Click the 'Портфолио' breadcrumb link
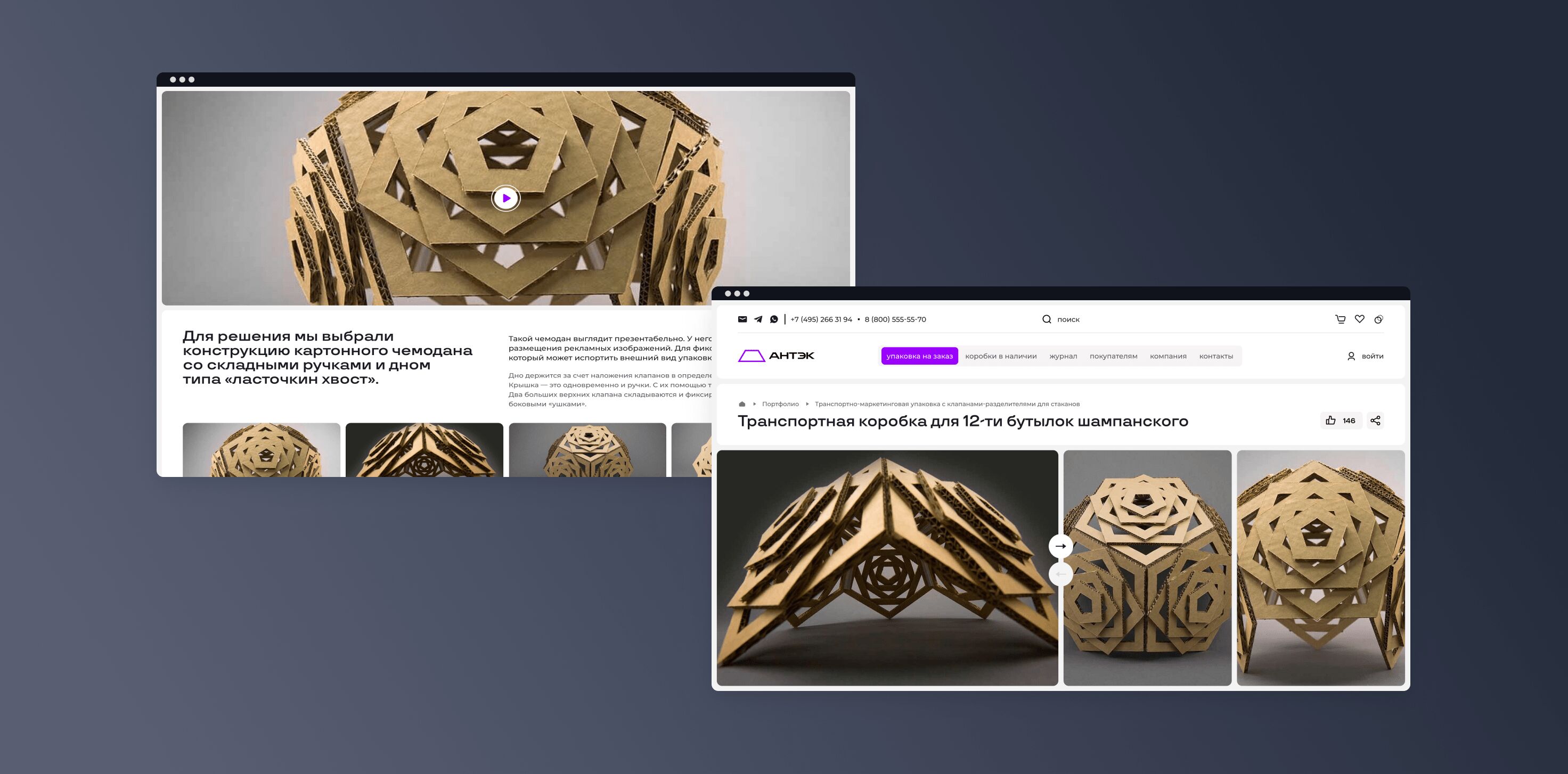Image resolution: width=1568 pixels, height=774 pixels. click(780, 404)
